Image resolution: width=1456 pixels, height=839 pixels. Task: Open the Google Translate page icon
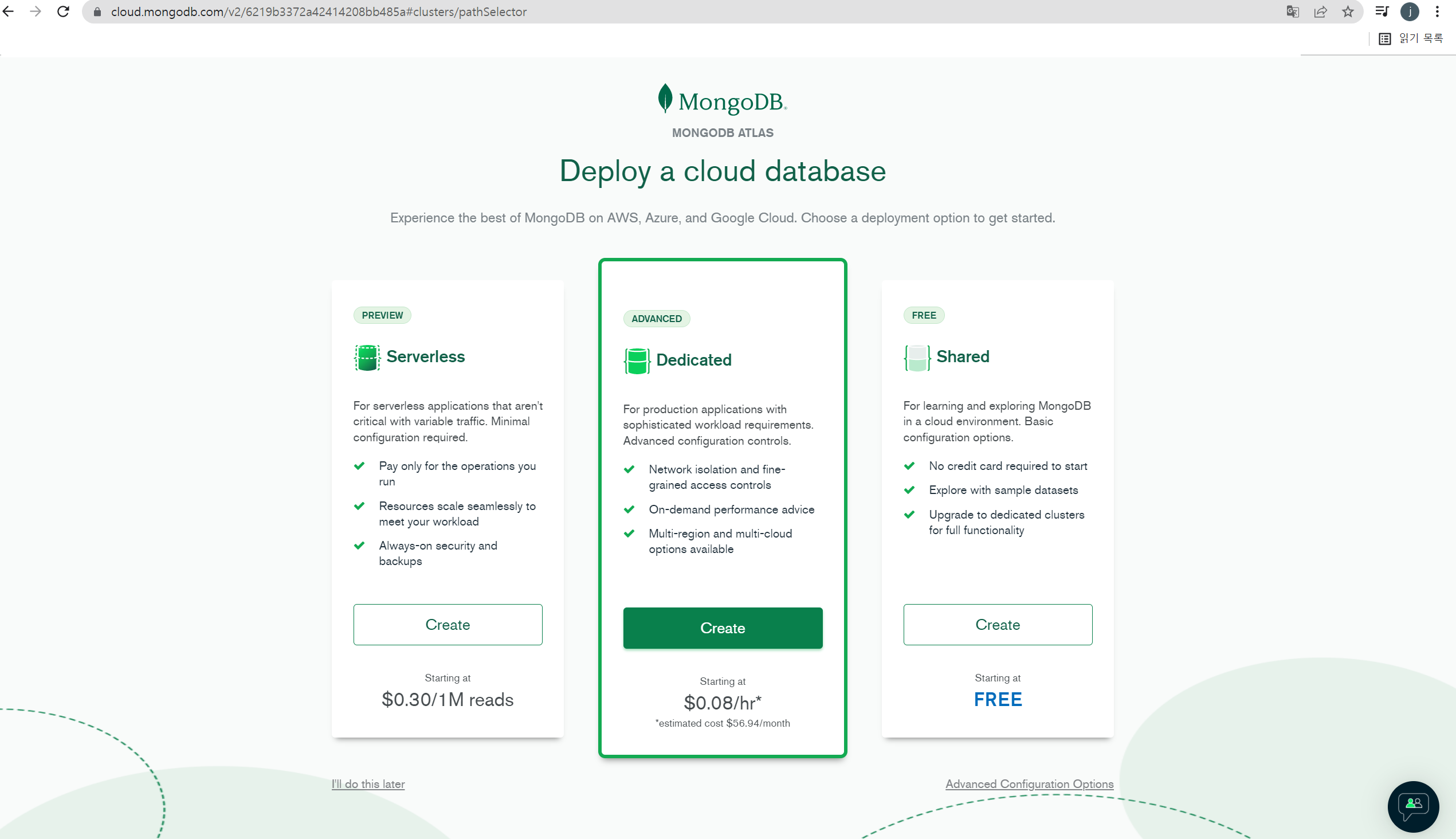click(x=1292, y=11)
